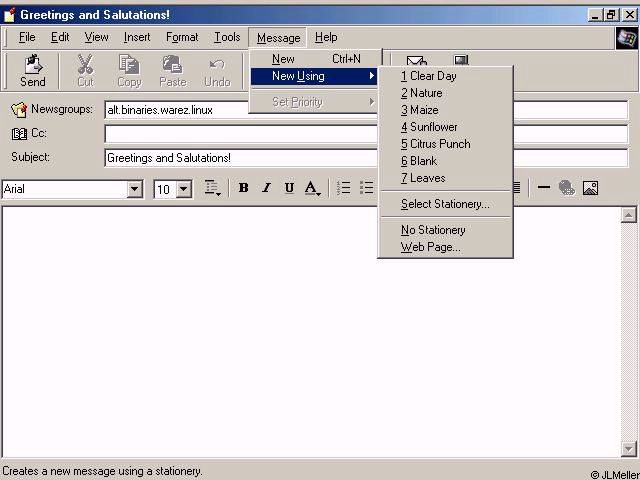
Task: Choose the Web Page... option
Action: click(445, 247)
